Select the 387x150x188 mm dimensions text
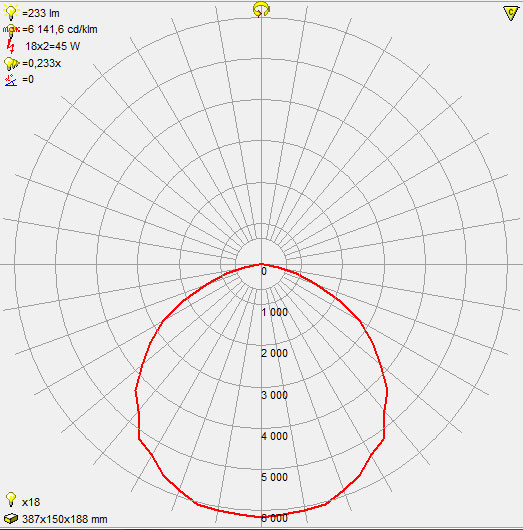 pos(65,519)
